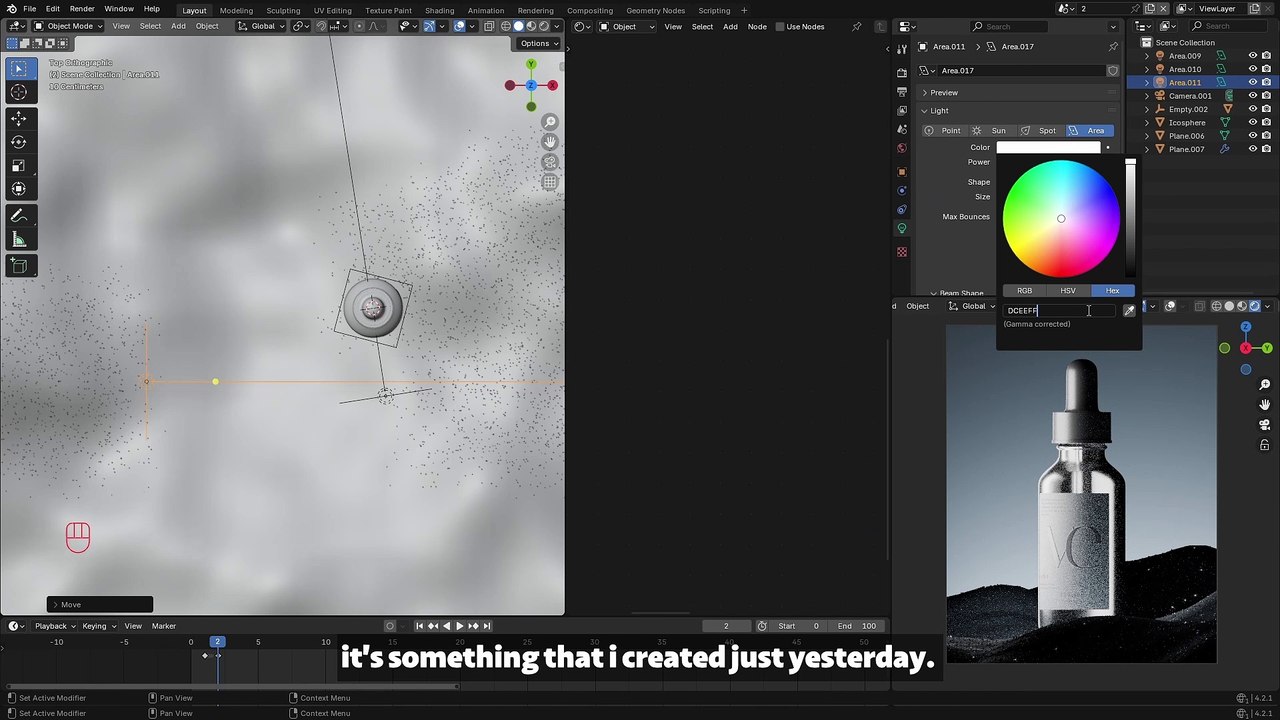This screenshot has width=1280, height=720.
Task: Open the Object Mode dropdown
Action: [x=68, y=26]
